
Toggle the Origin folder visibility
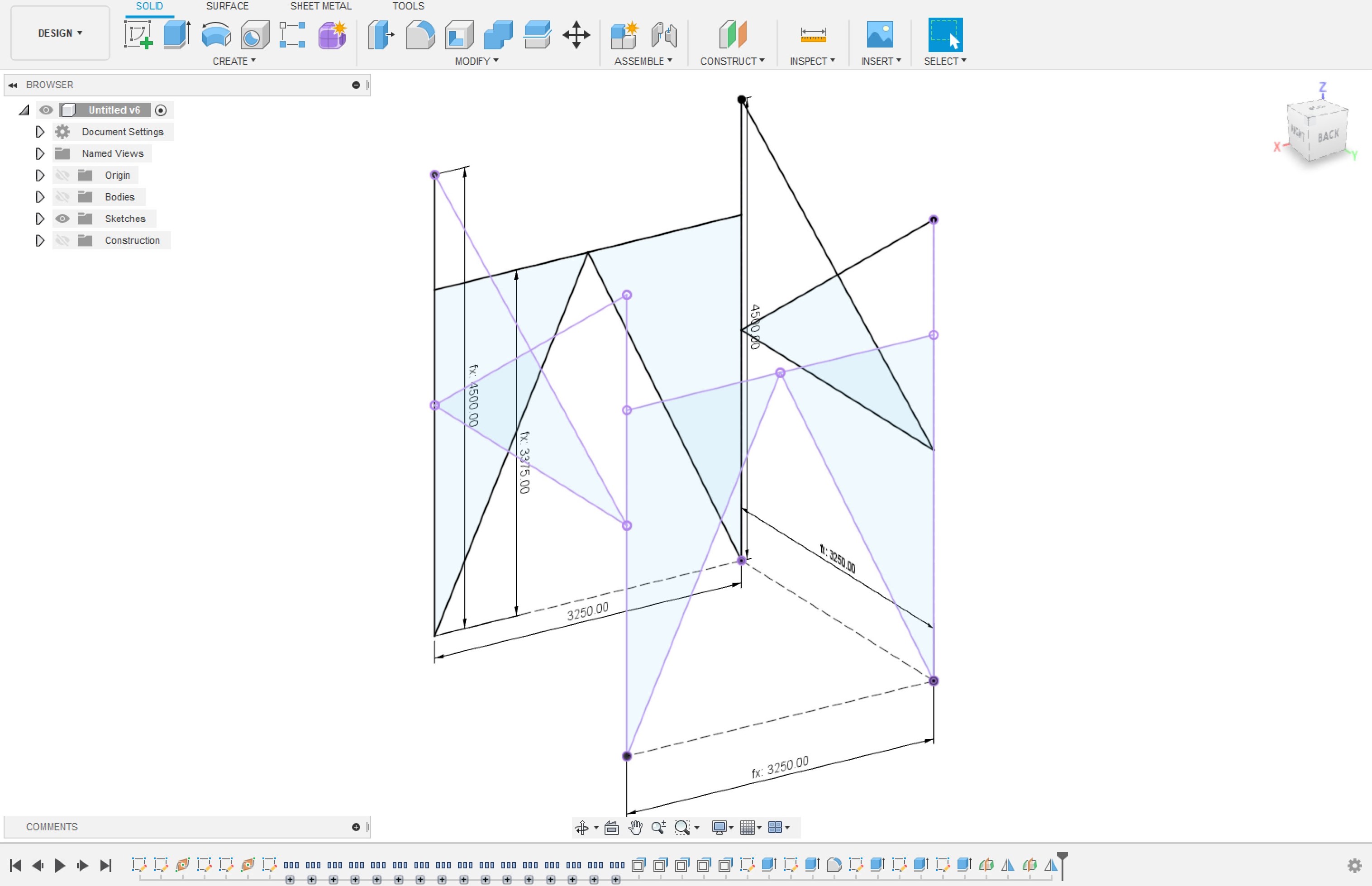pyautogui.click(x=62, y=175)
